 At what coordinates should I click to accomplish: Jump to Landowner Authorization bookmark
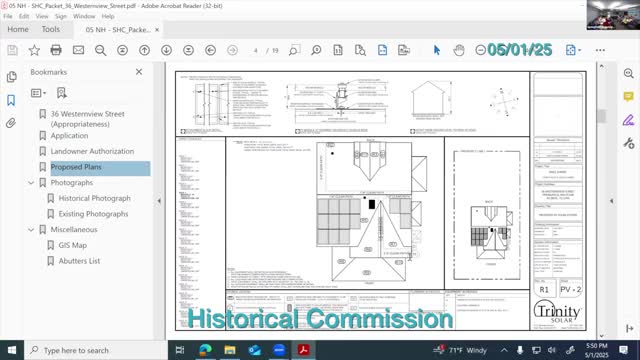[x=92, y=151]
